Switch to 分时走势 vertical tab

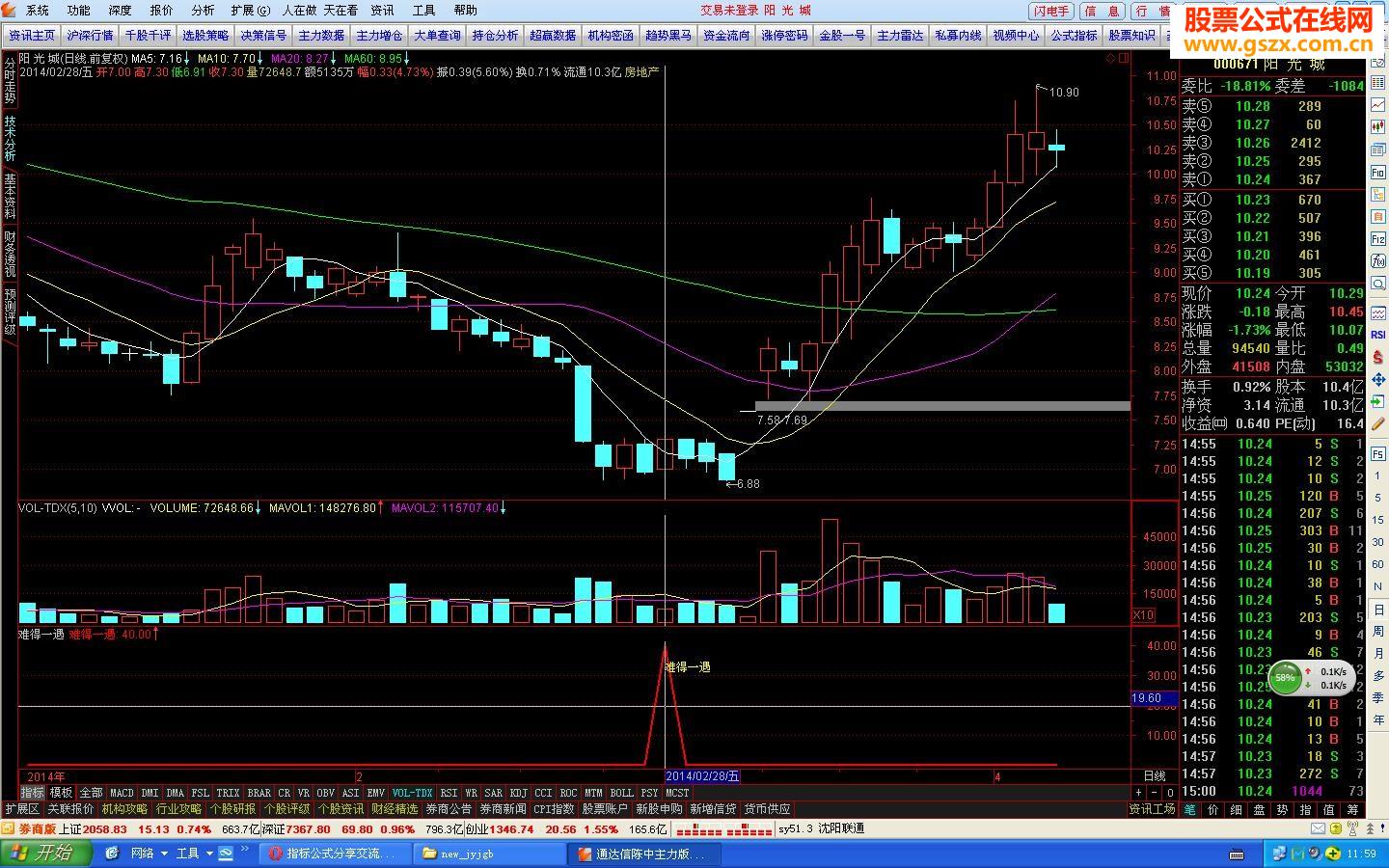click(10, 80)
